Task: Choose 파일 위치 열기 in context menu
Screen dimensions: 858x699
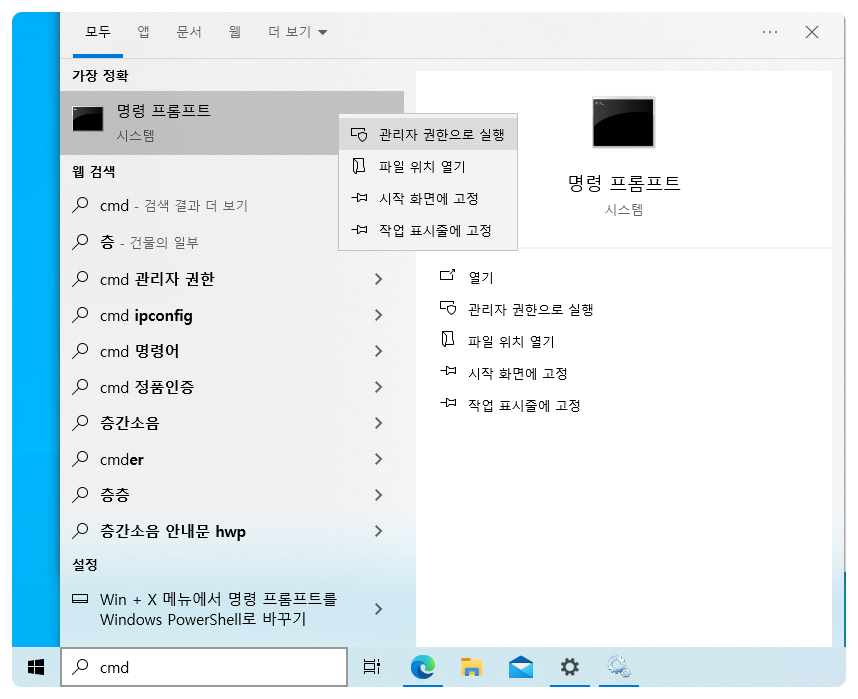Action: [x=428, y=166]
